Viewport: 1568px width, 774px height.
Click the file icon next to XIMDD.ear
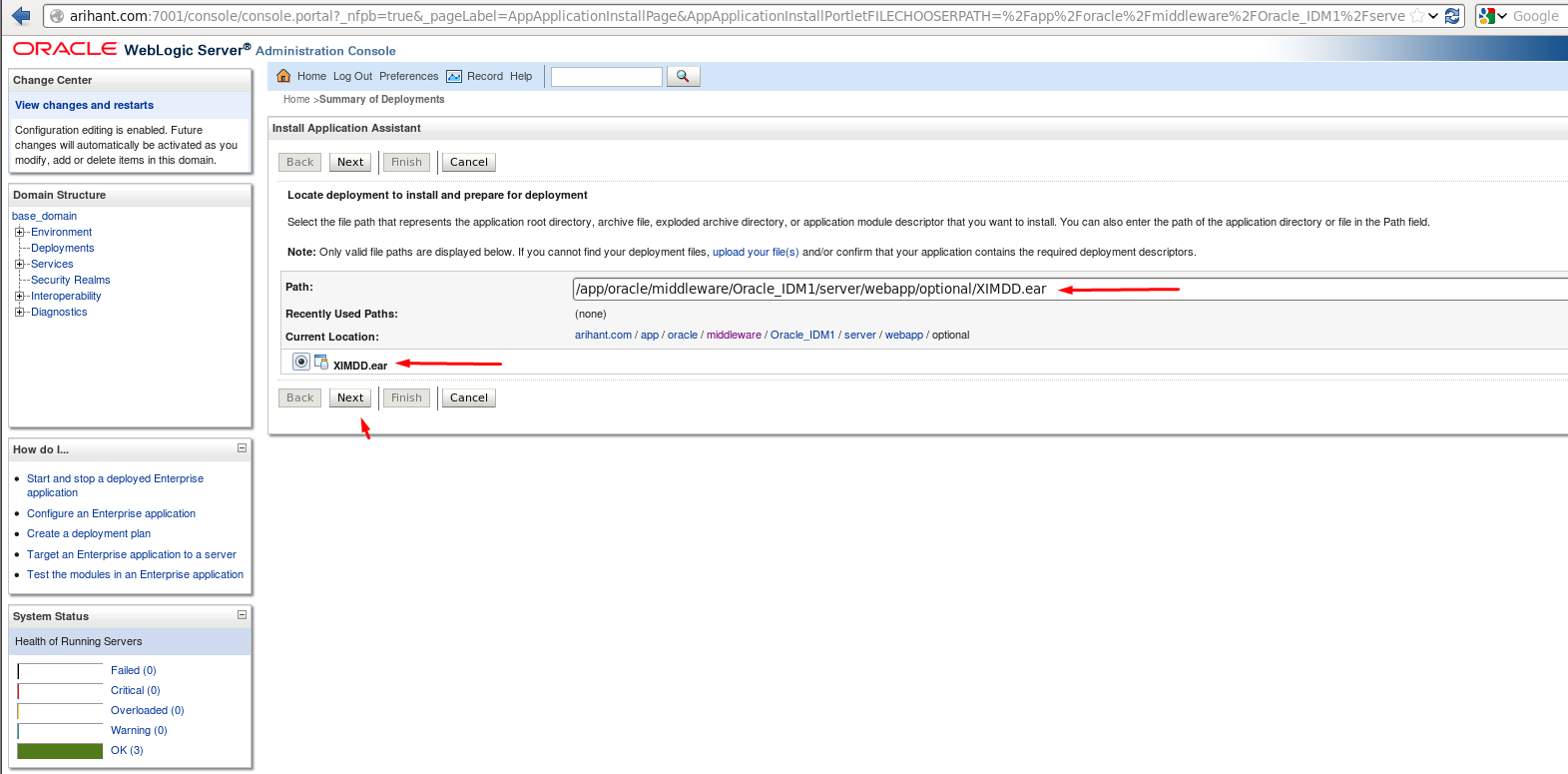(x=321, y=362)
